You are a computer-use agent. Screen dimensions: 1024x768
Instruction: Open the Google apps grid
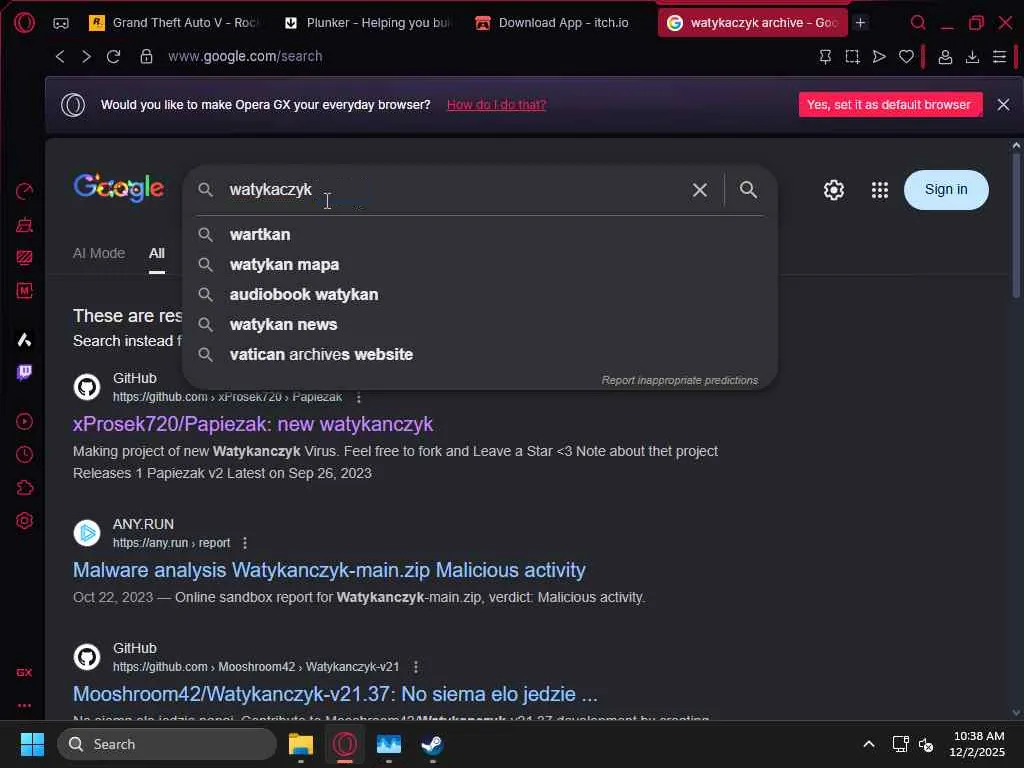coord(880,190)
